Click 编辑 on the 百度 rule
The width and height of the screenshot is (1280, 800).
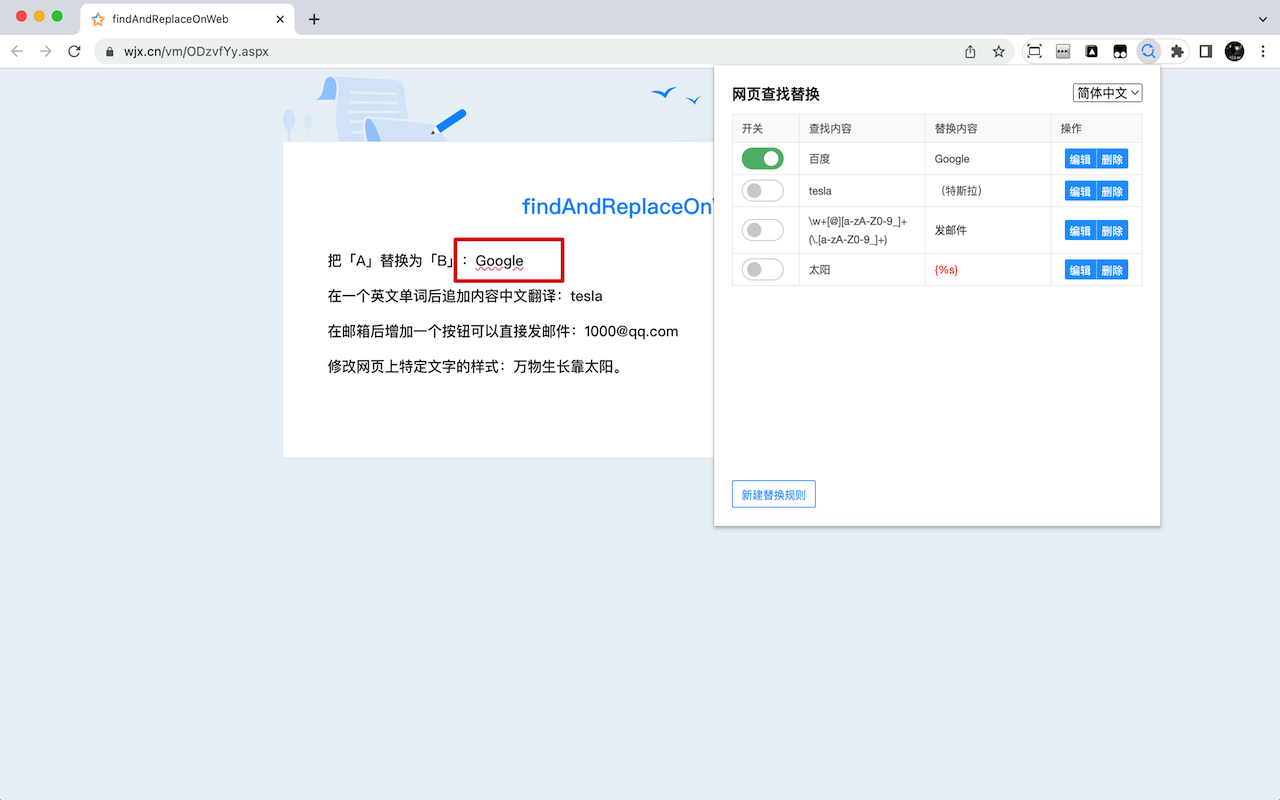1080,158
